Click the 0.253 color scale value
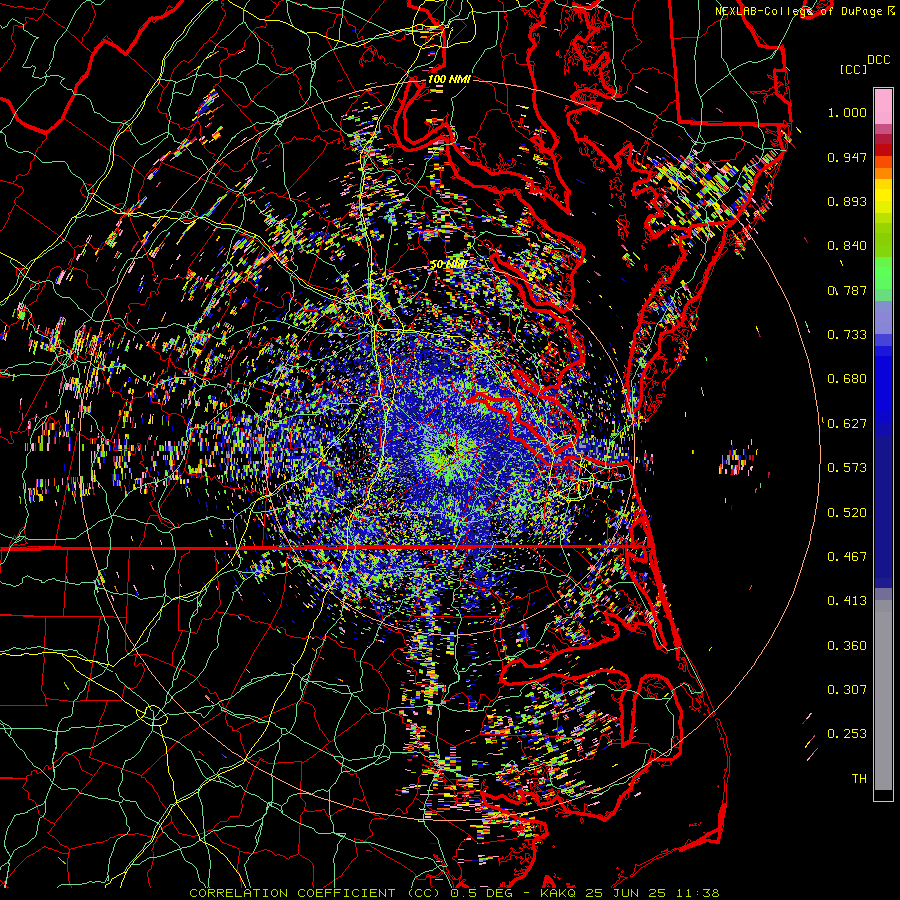 pyautogui.click(x=847, y=734)
